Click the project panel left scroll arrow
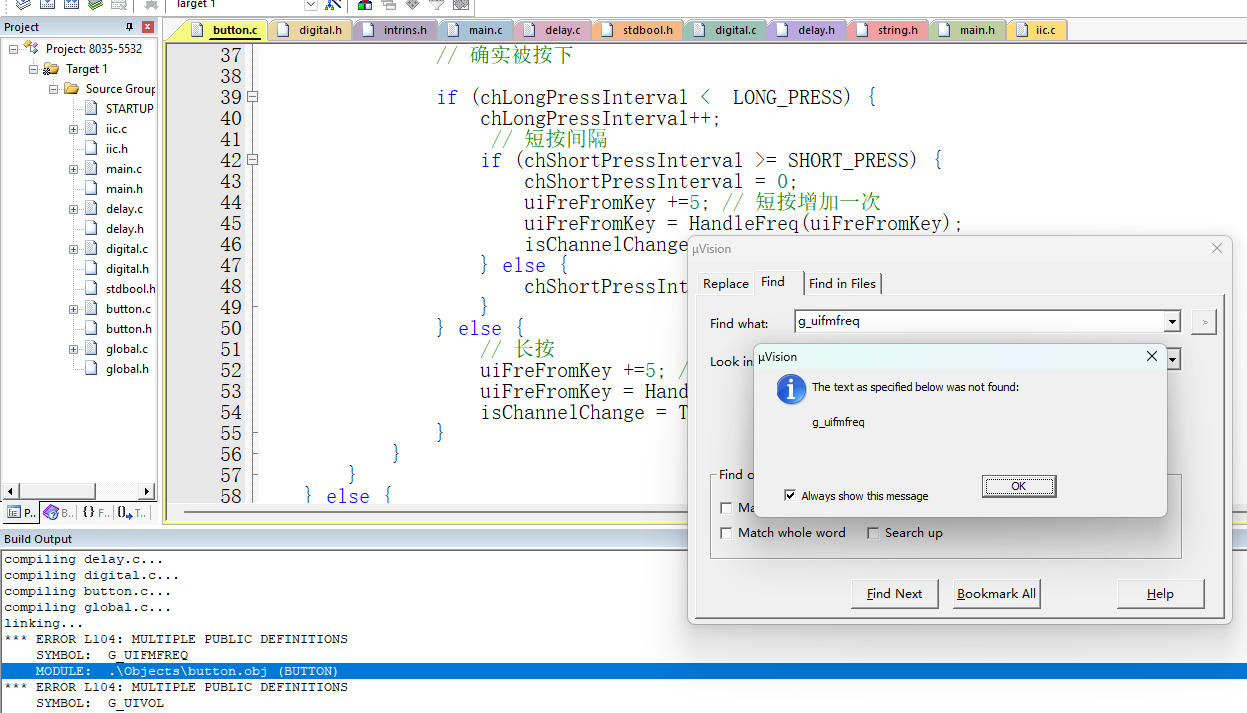Viewport: 1247px width, 713px height. pyautogui.click(x=11, y=491)
